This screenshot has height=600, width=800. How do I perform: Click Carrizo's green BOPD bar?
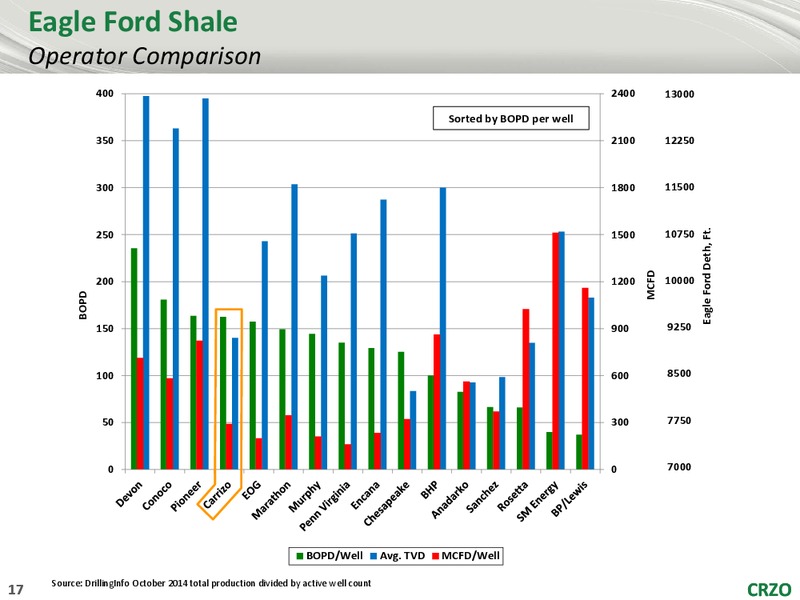(223, 393)
